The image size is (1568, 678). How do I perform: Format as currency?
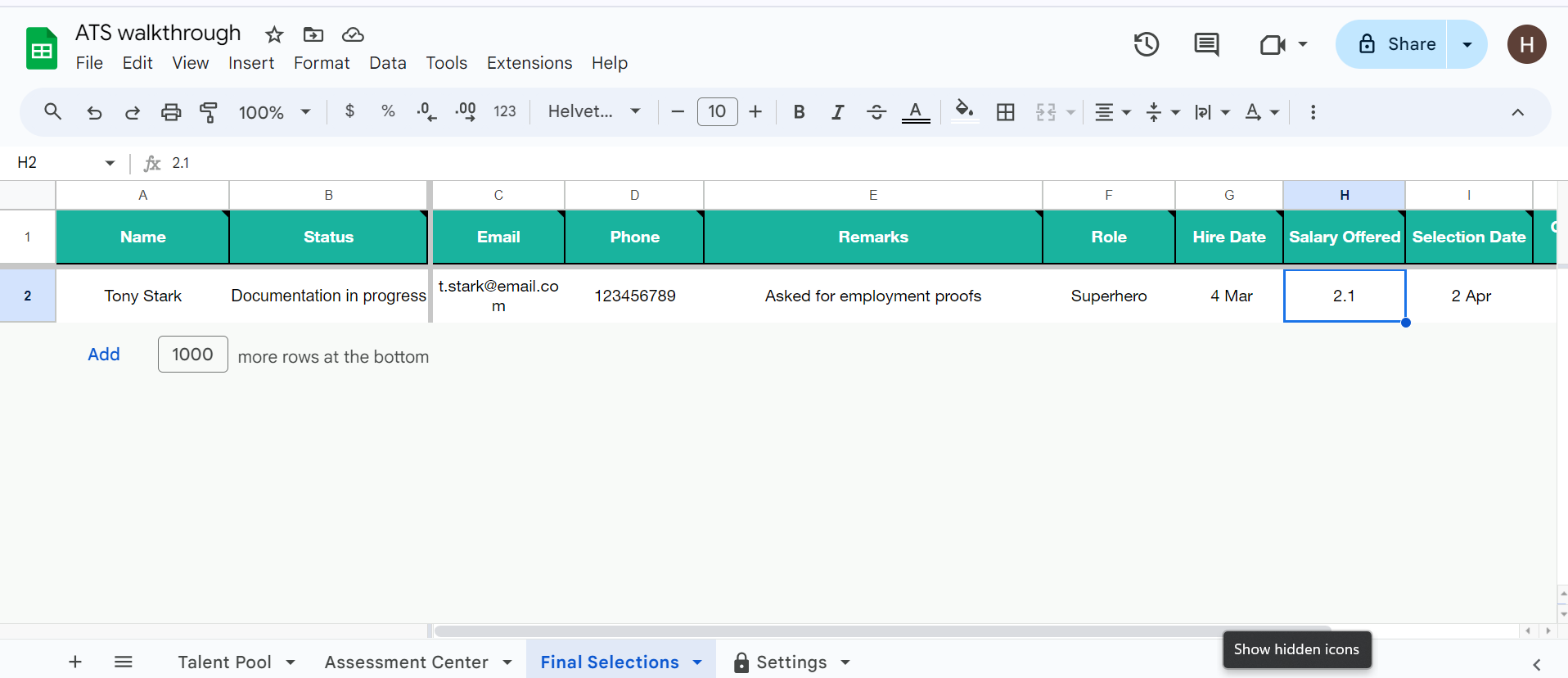350,111
